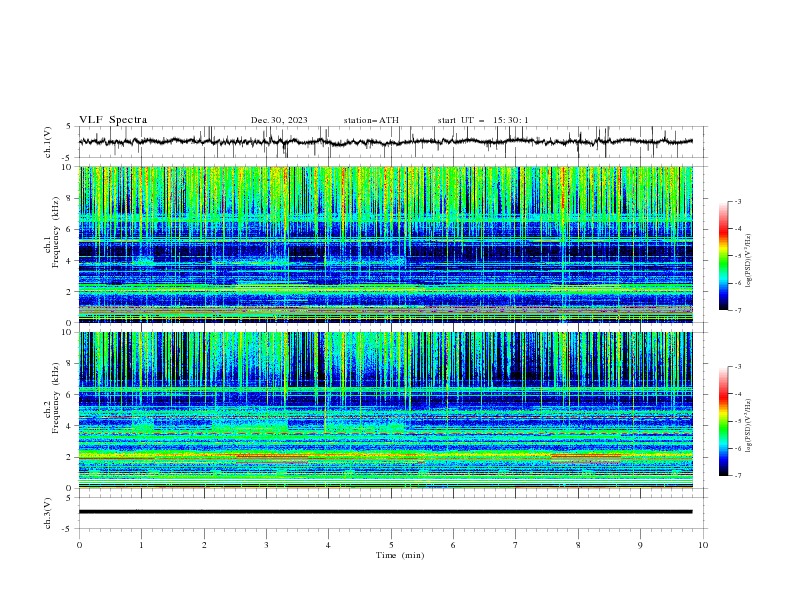Click the 2 kHz tick on ch.2 frequency axis
Viewport: 792px width, 612px height.
pyautogui.click(x=71, y=457)
